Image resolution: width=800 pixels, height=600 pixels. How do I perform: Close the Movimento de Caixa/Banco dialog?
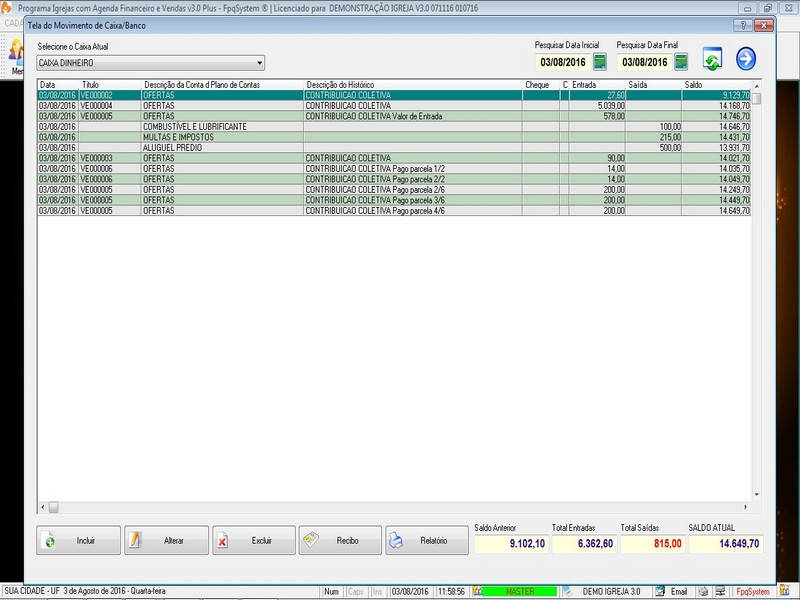coord(763,25)
